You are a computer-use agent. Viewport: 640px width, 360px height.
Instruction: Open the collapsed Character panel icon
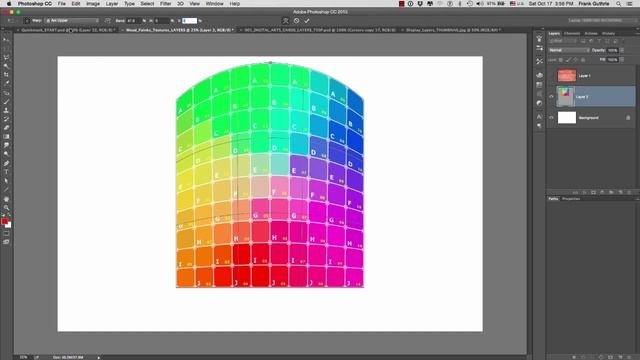pyautogui.click(x=539, y=117)
